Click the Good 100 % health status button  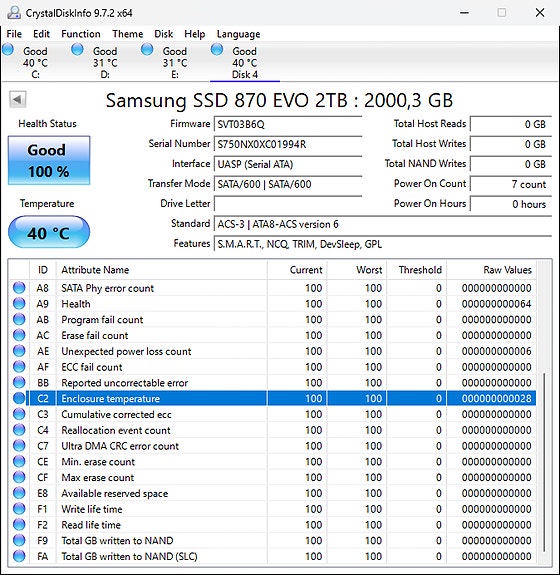[x=49, y=160]
